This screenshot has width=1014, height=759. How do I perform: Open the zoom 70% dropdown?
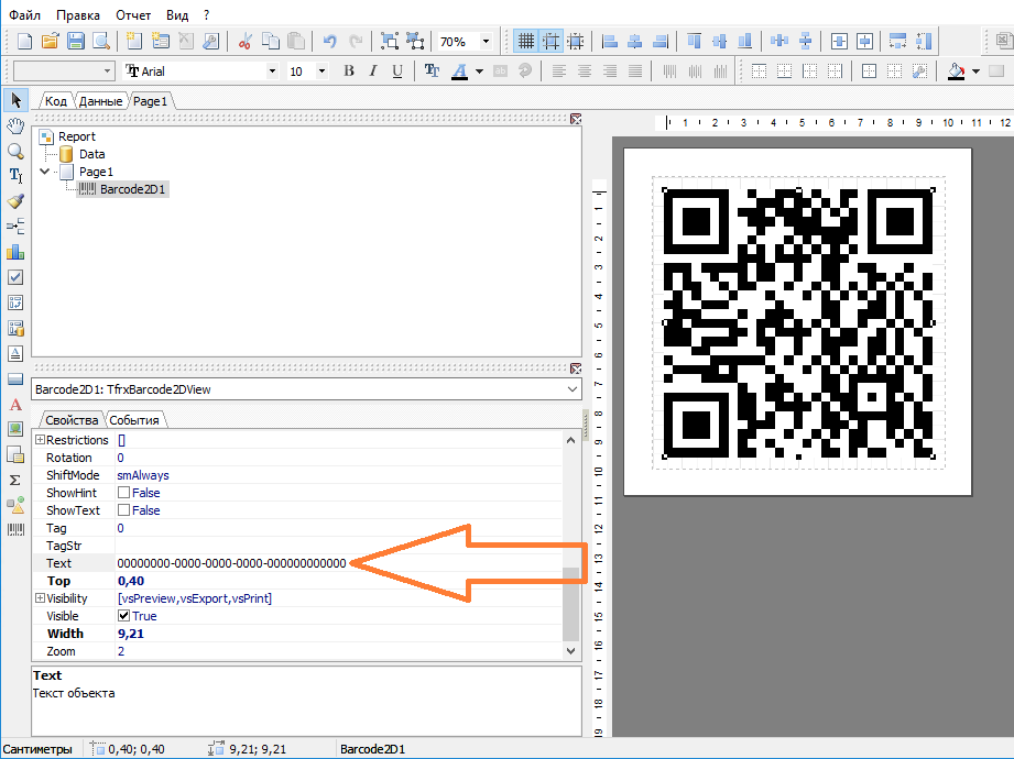(x=486, y=41)
